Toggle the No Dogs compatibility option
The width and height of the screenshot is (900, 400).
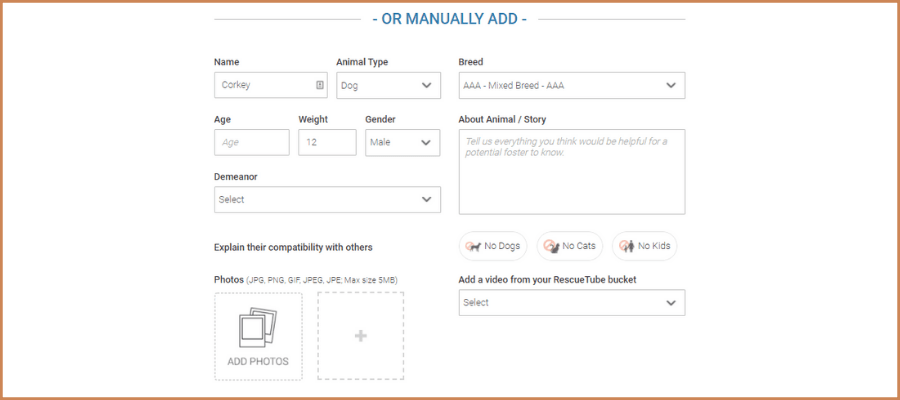(x=493, y=246)
